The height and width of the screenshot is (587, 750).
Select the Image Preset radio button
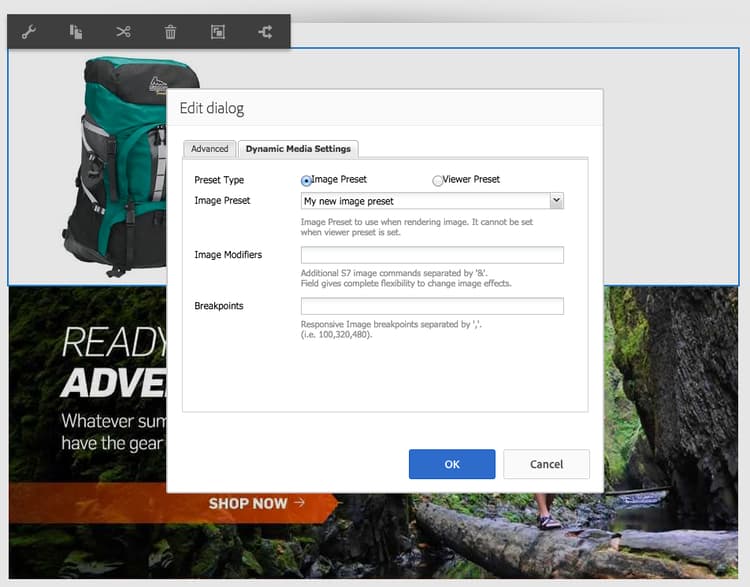coord(306,181)
